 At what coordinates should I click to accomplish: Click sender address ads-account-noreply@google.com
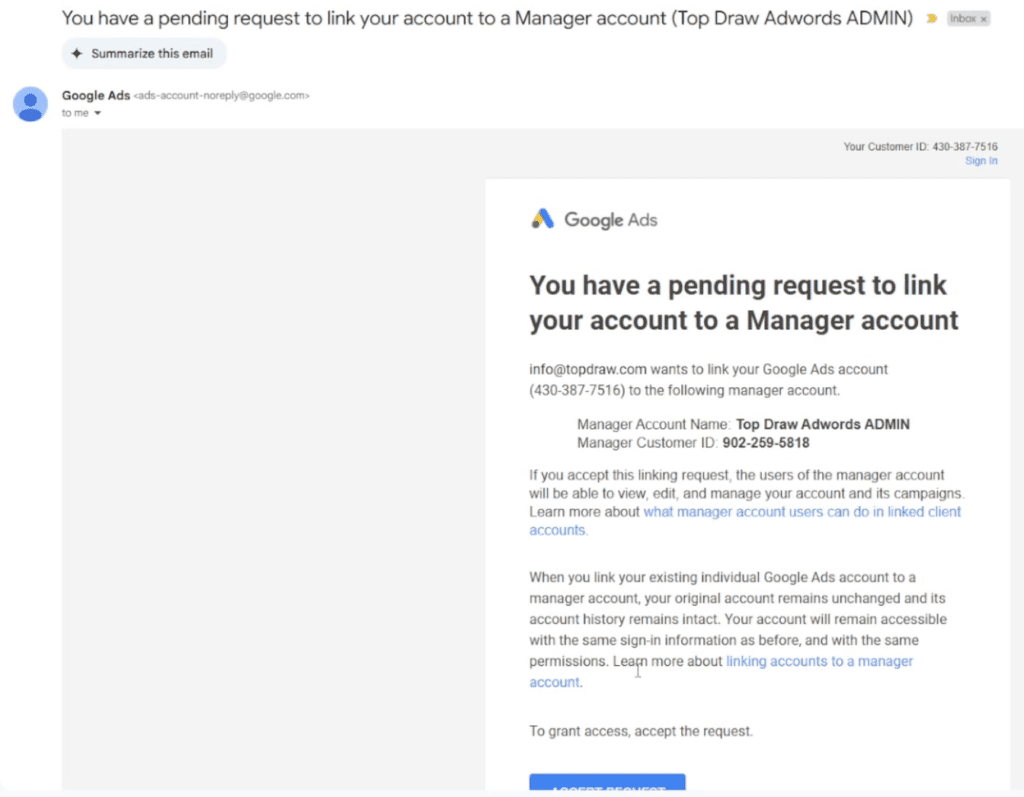221,95
